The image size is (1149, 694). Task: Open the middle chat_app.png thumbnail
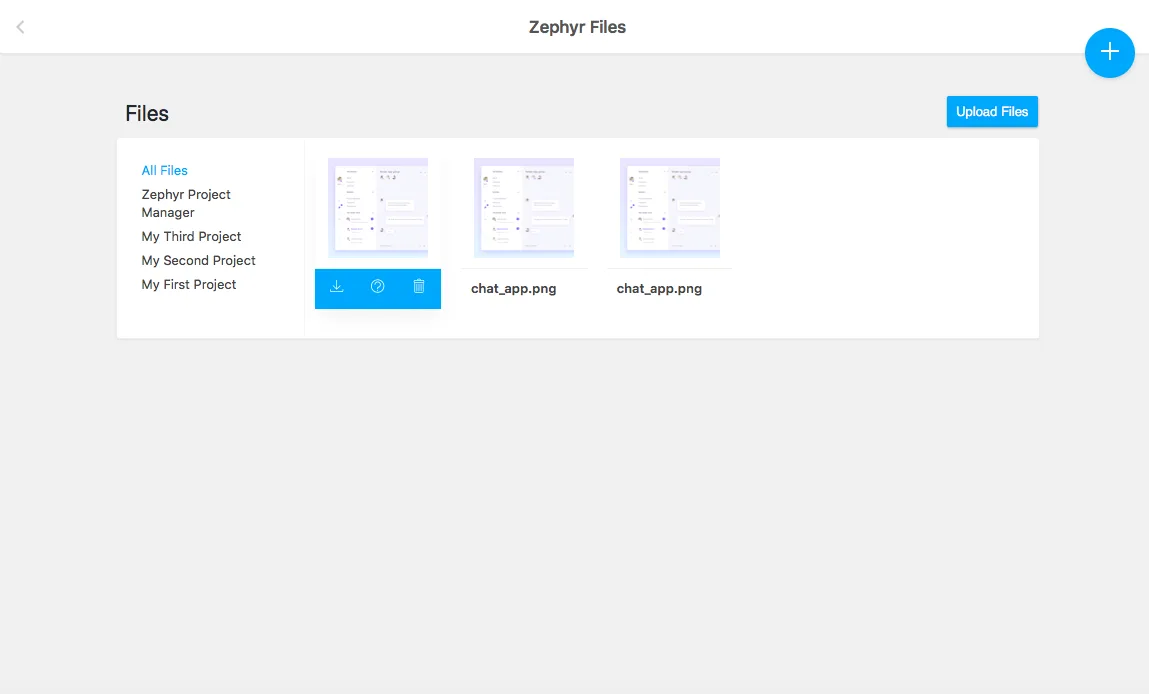pyautogui.click(x=524, y=208)
